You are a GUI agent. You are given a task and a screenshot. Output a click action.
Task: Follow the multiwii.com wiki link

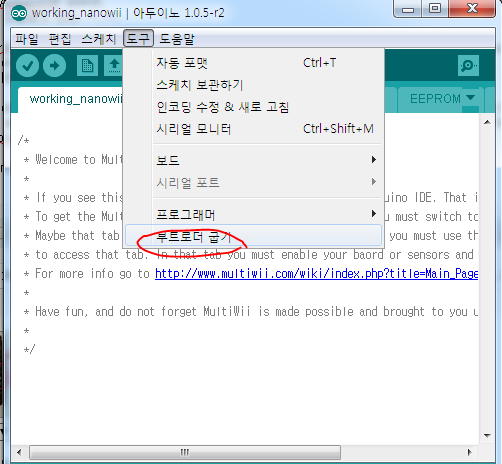point(317,274)
